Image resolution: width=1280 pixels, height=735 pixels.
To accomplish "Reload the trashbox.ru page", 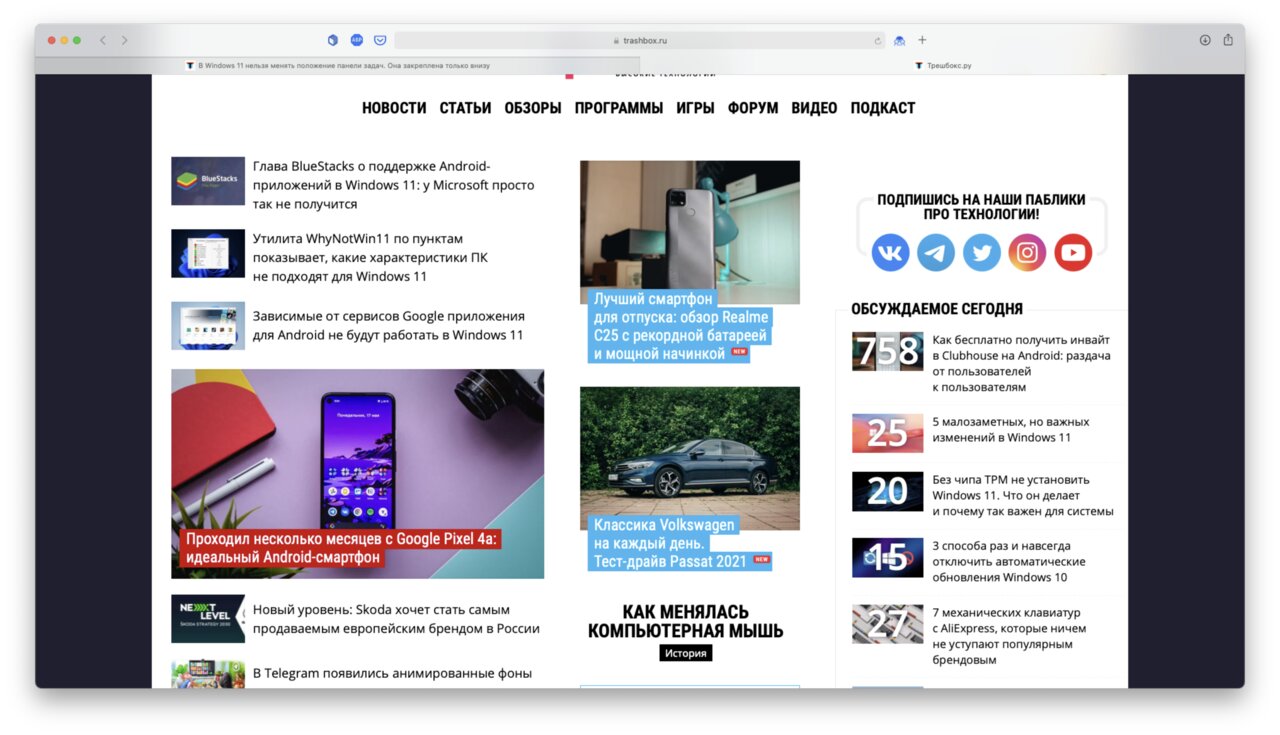I will [878, 41].
